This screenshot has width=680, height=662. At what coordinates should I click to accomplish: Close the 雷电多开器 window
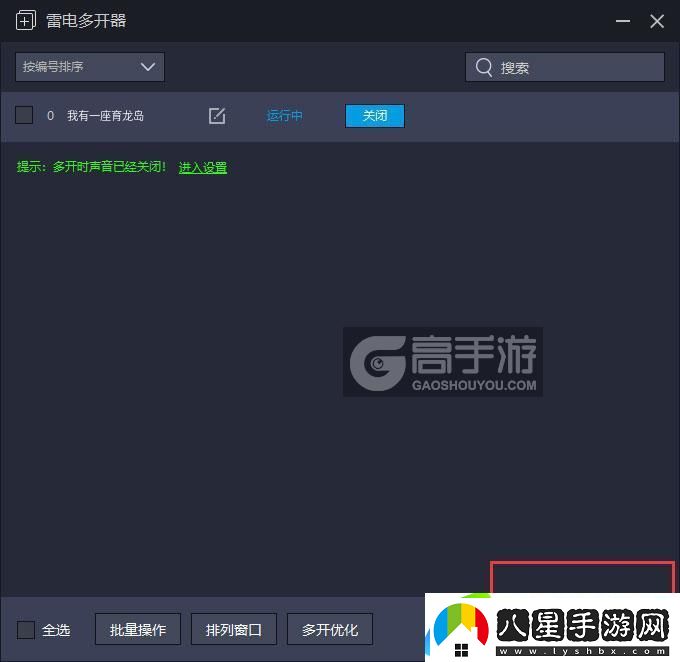[657, 21]
